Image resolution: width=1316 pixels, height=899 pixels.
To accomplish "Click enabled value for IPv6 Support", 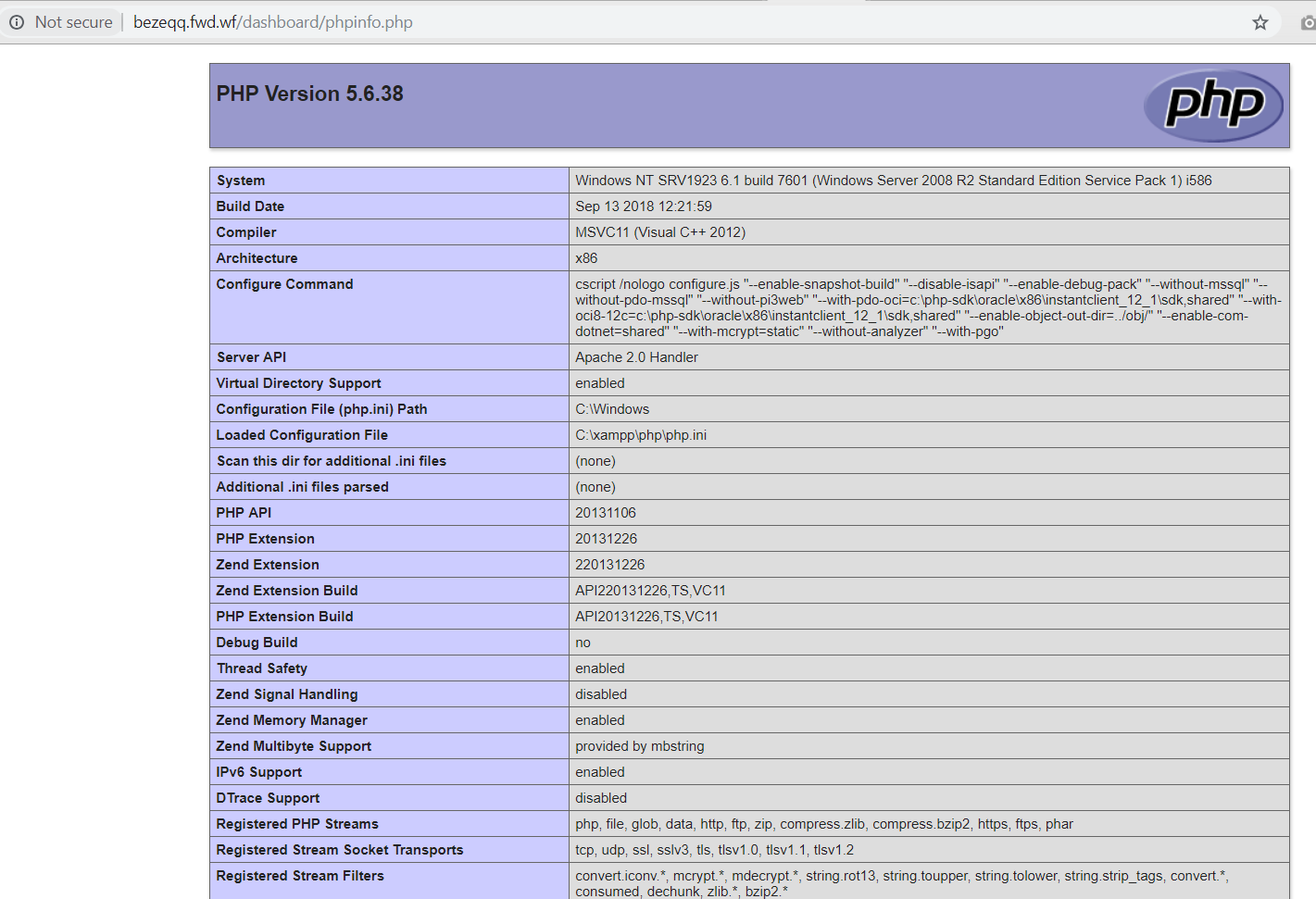I will 600,772.
